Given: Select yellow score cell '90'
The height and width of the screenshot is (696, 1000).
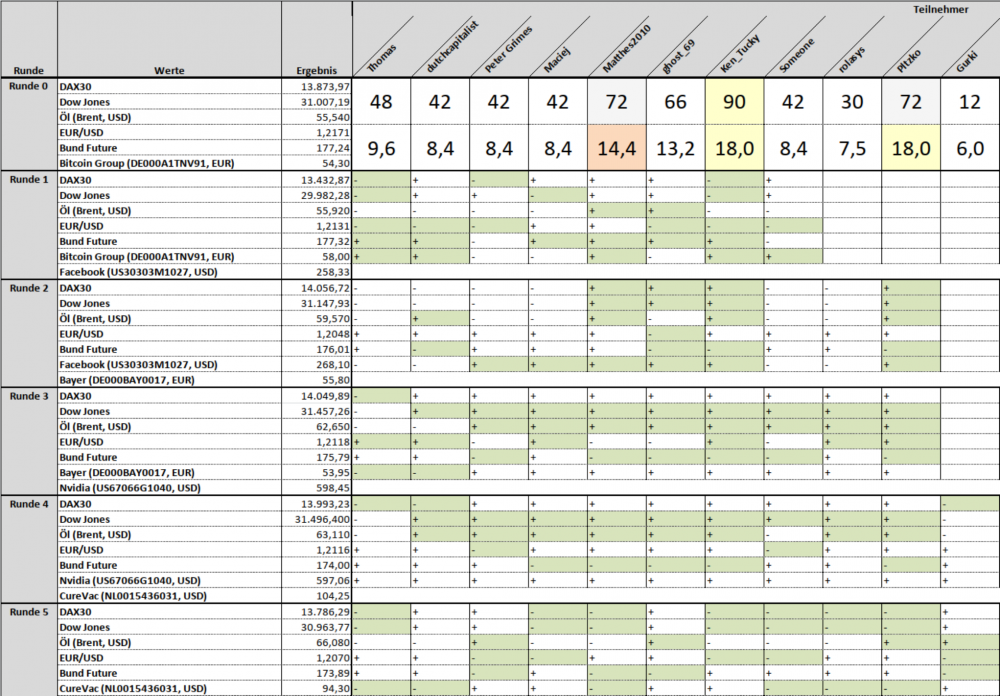Looking at the screenshot, I should (734, 101).
